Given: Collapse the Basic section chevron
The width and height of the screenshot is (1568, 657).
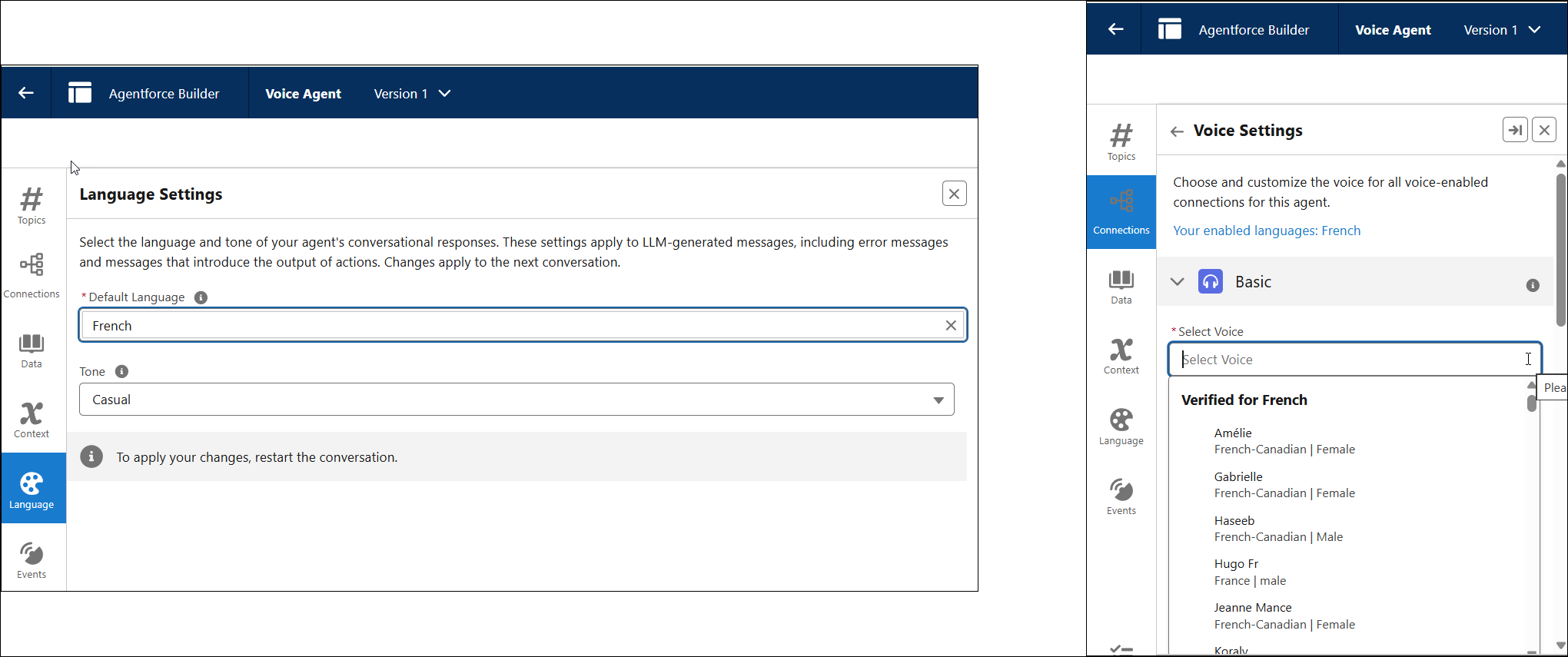Looking at the screenshot, I should tap(1177, 281).
